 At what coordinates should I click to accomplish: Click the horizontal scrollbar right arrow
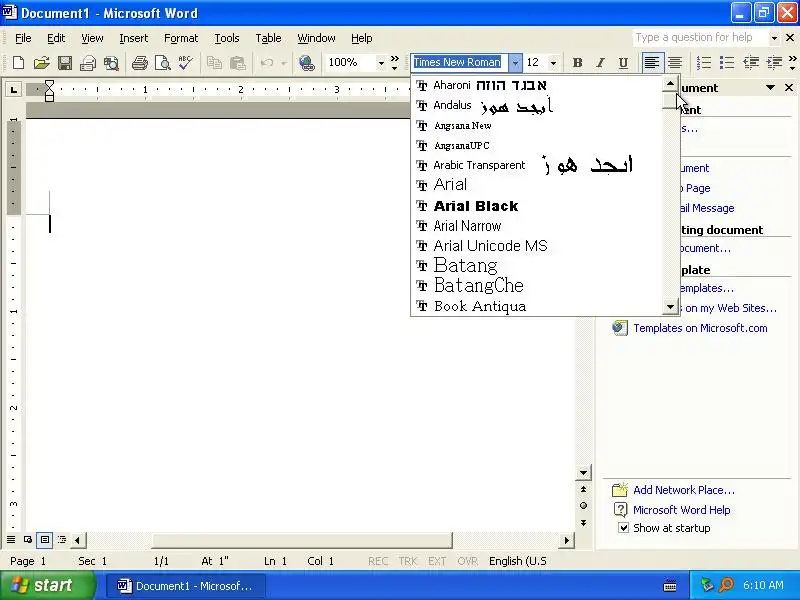[566, 540]
